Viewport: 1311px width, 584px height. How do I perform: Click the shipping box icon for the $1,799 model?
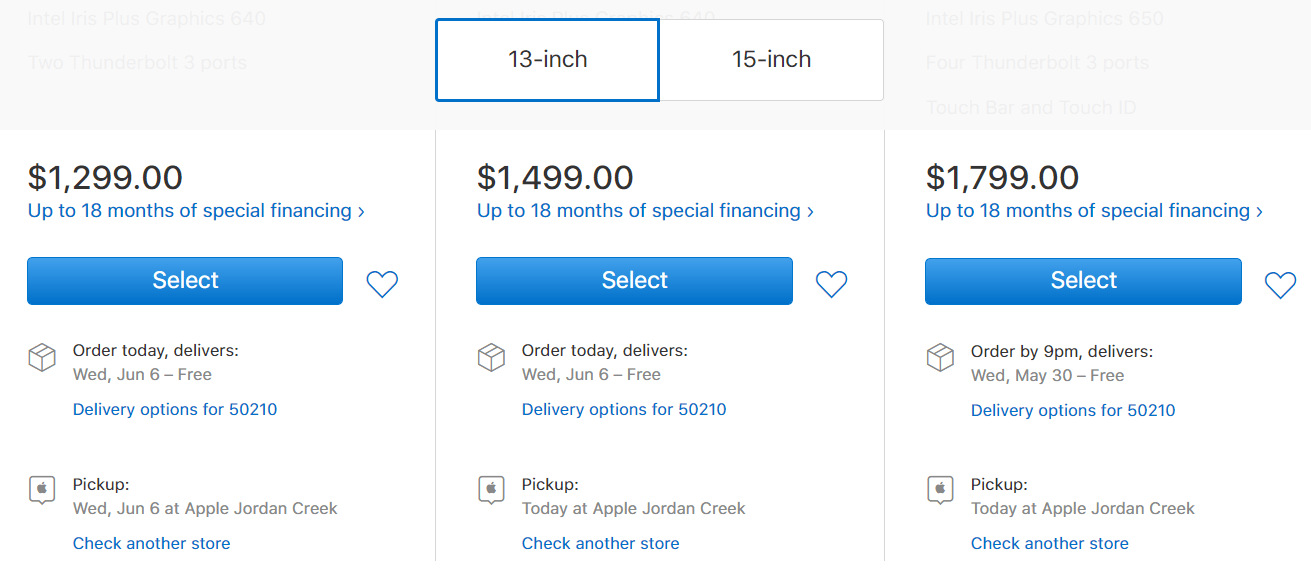pos(940,356)
